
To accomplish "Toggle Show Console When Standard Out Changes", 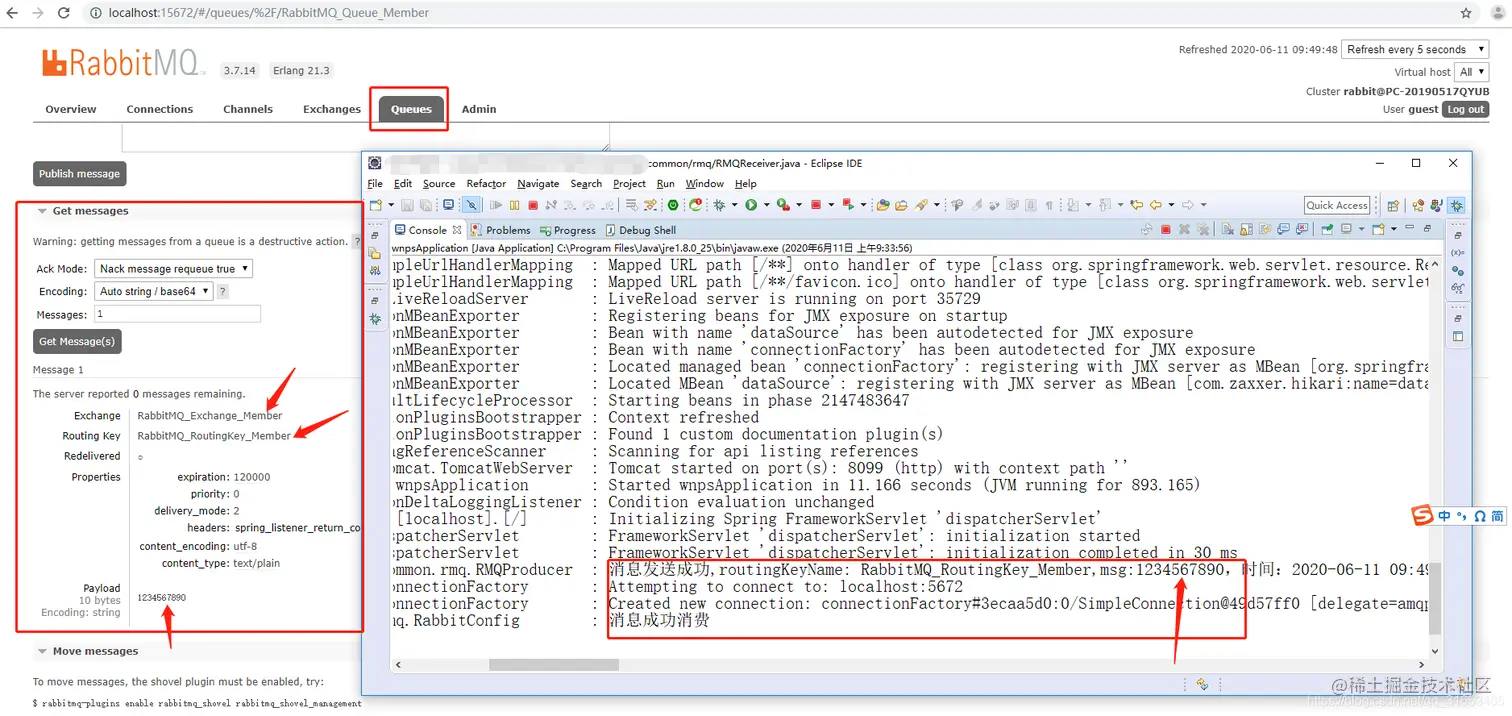I will [x=1283, y=229].
